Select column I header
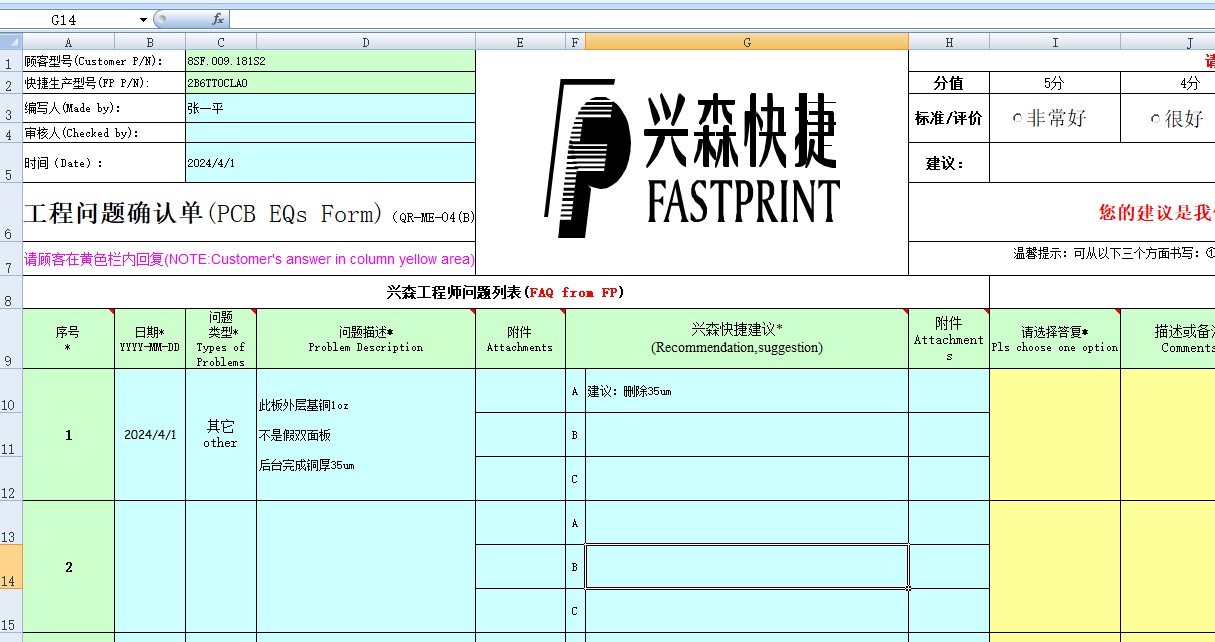1215x642 pixels. pyautogui.click(x=1055, y=42)
